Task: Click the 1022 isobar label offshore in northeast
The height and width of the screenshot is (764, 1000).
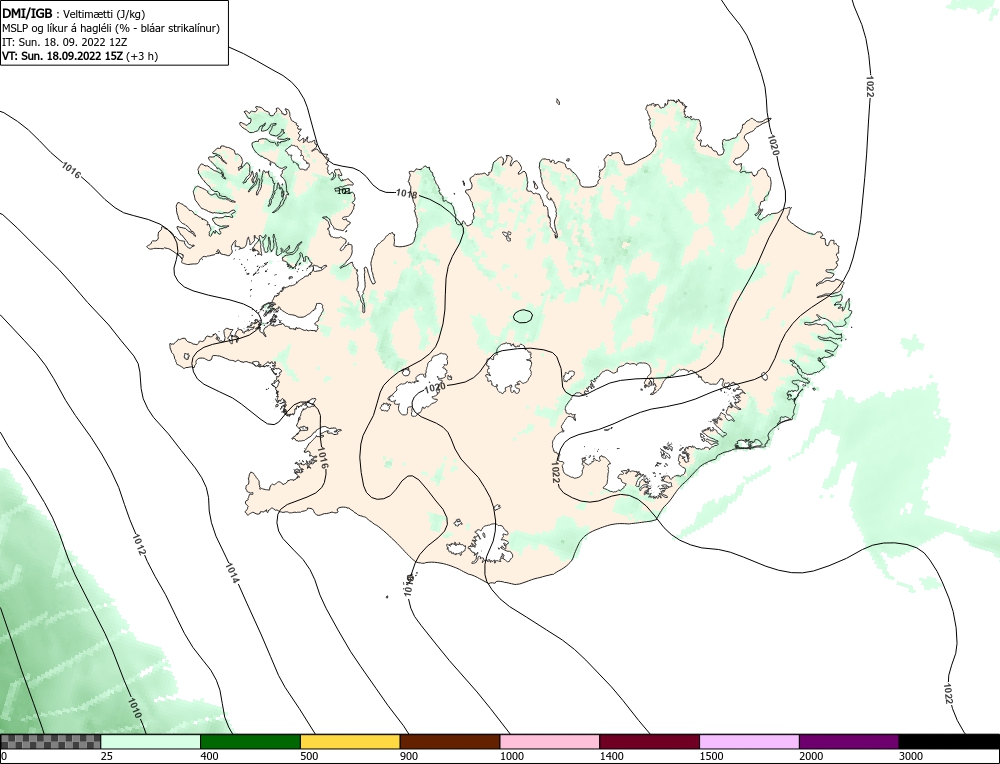Action: pyautogui.click(x=869, y=87)
